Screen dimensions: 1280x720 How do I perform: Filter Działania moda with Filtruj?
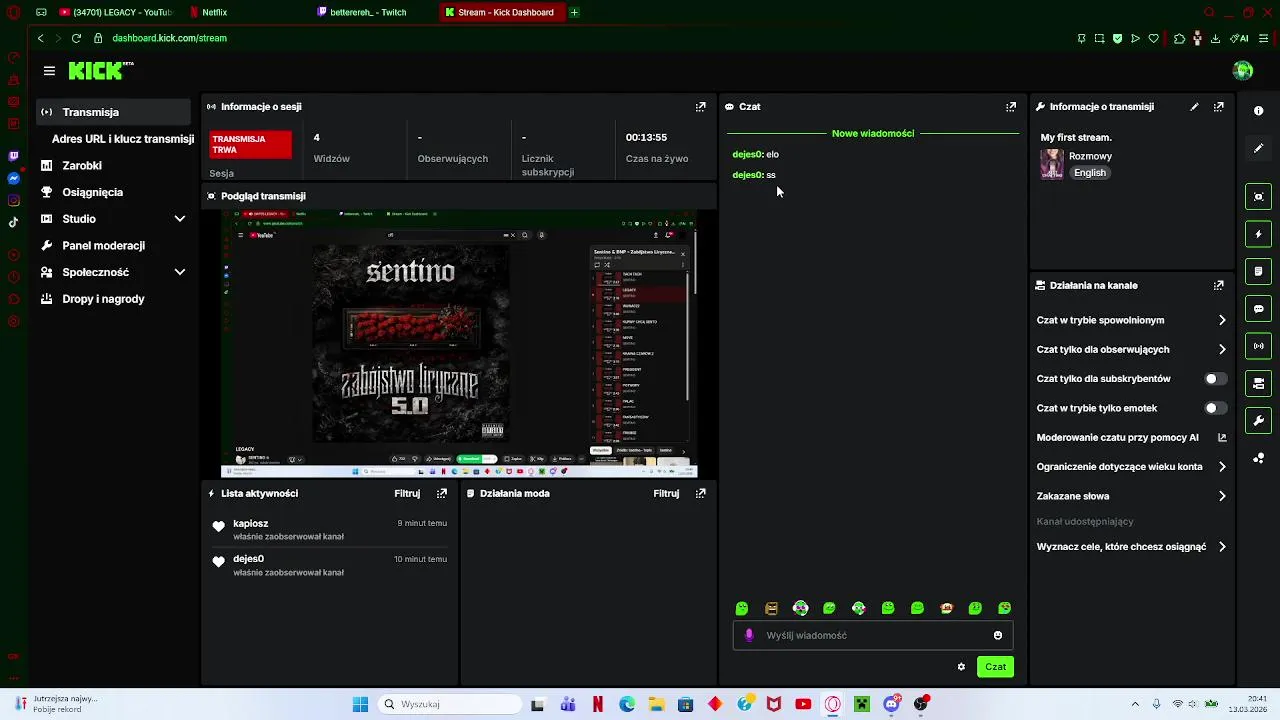click(x=666, y=493)
